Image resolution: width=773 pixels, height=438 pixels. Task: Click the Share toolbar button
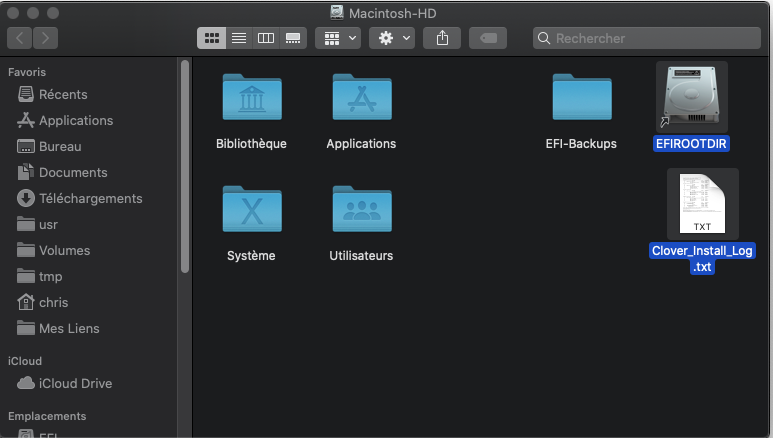(x=442, y=38)
